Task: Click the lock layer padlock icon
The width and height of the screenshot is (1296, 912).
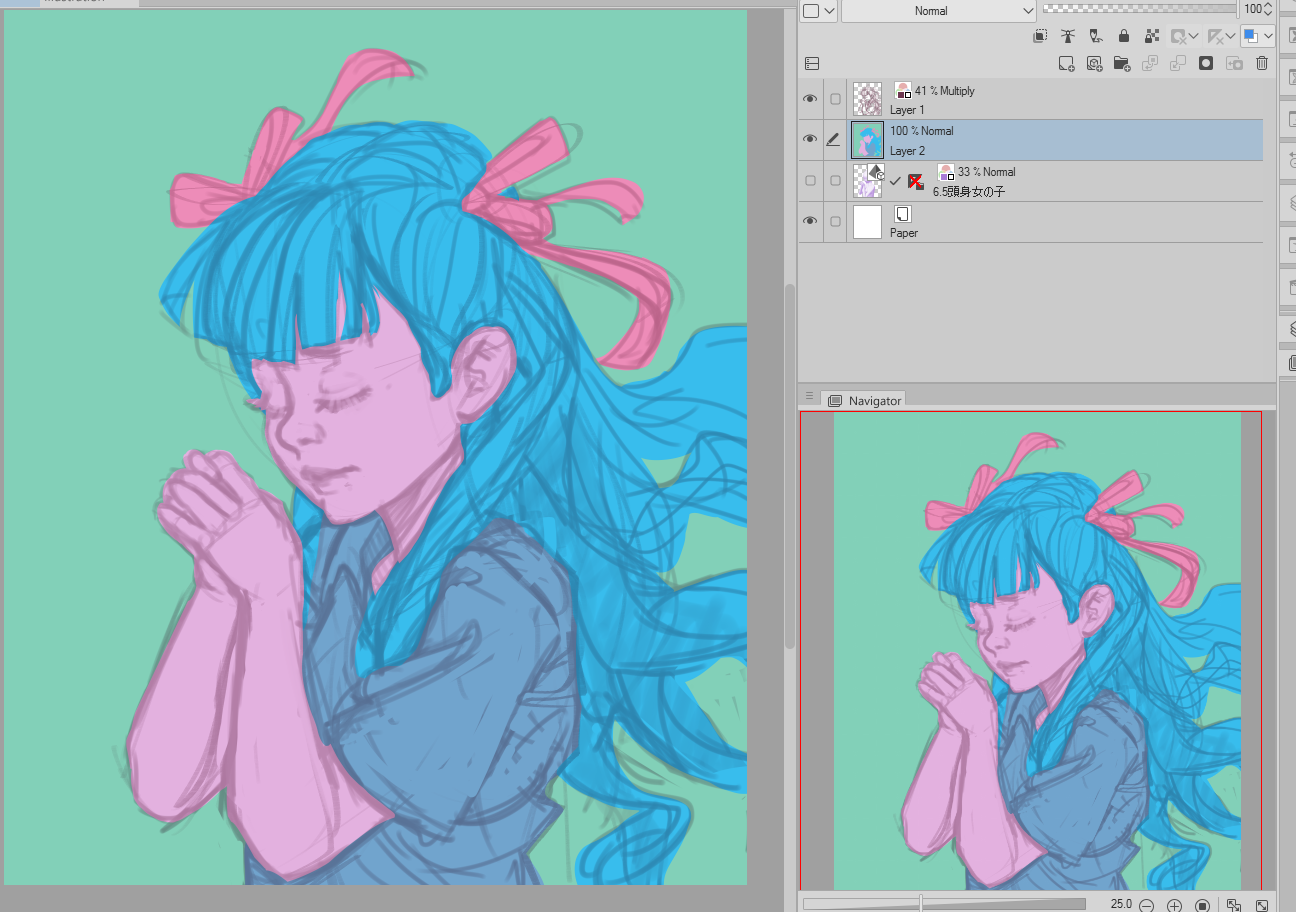Action: tap(1124, 36)
